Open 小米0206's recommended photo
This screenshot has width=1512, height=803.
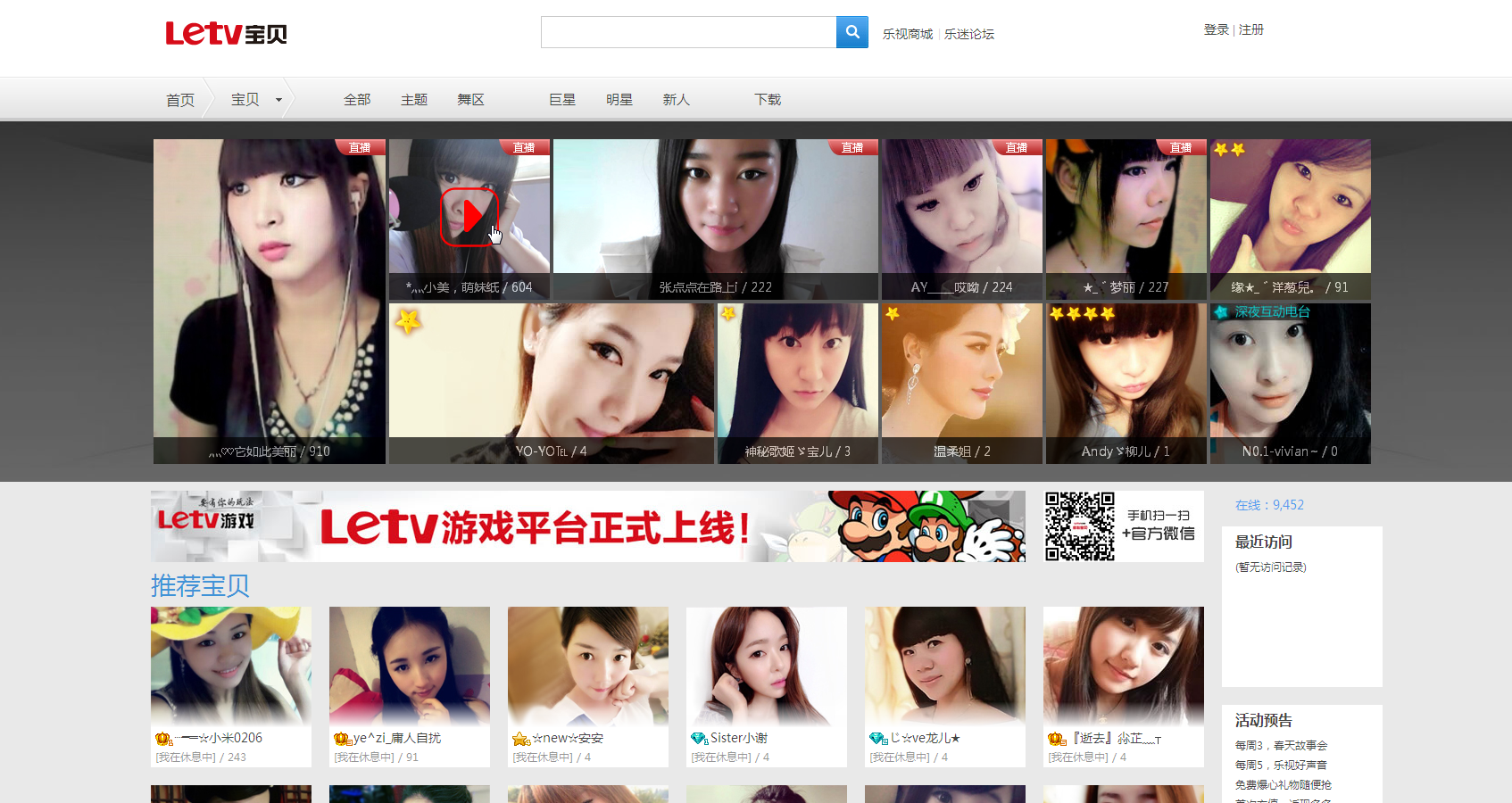click(231, 666)
